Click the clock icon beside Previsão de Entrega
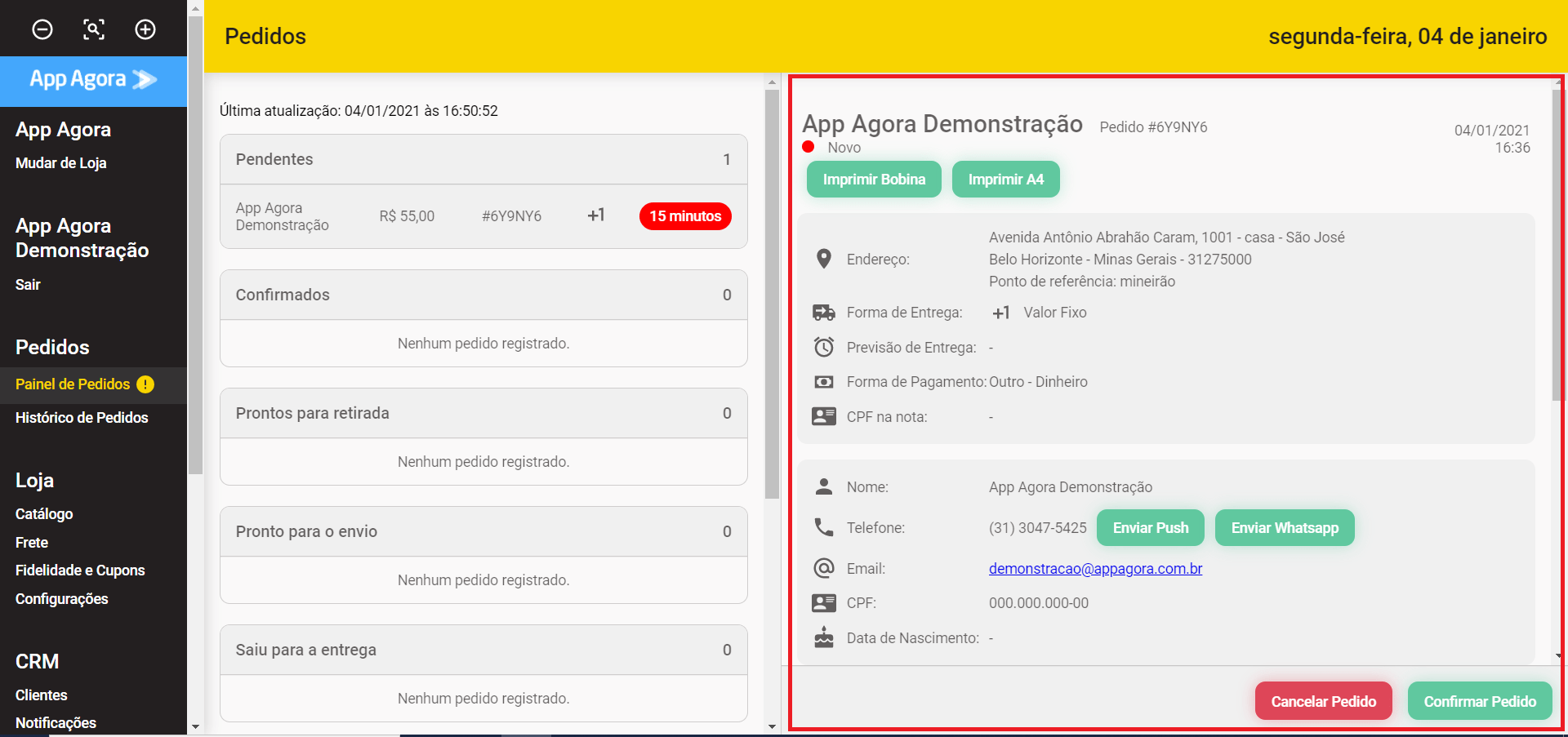The height and width of the screenshot is (737, 1568). pyautogui.click(x=824, y=347)
